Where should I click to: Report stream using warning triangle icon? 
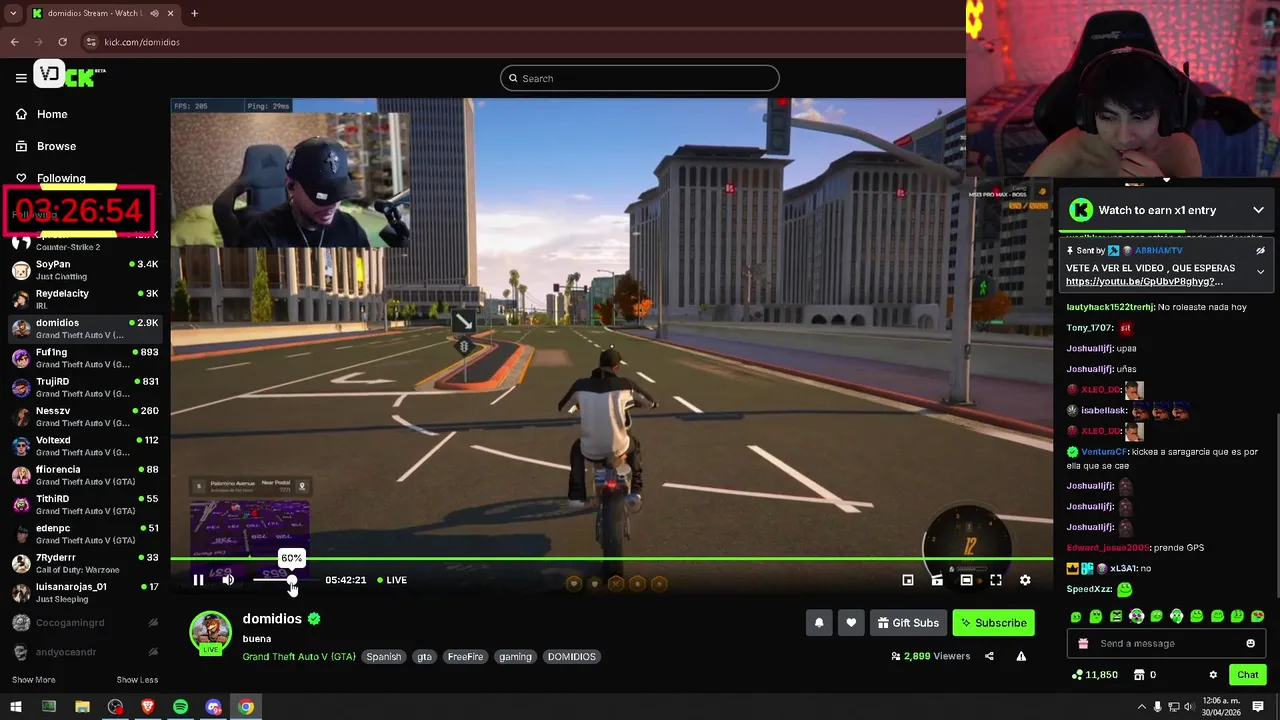[1021, 656]
